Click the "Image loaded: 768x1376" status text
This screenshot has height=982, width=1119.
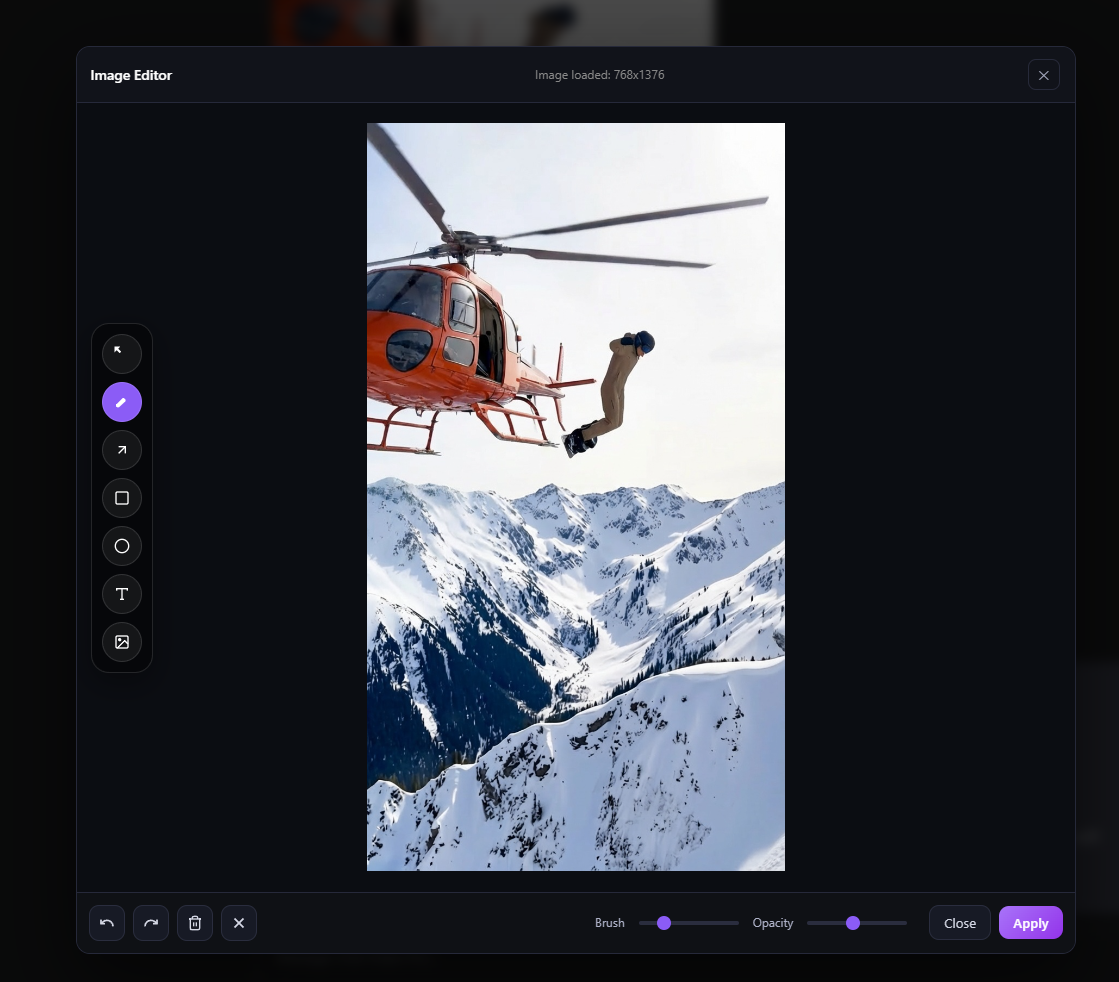coord(599,75)
